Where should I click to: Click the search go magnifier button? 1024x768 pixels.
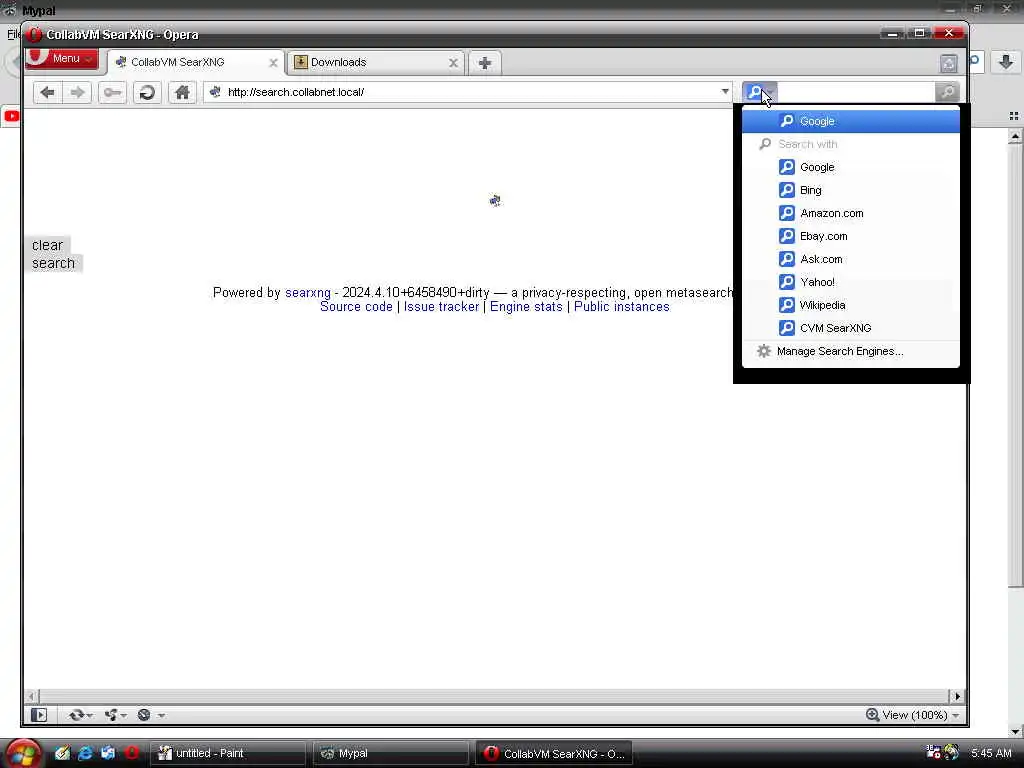[x=947, y=92]
